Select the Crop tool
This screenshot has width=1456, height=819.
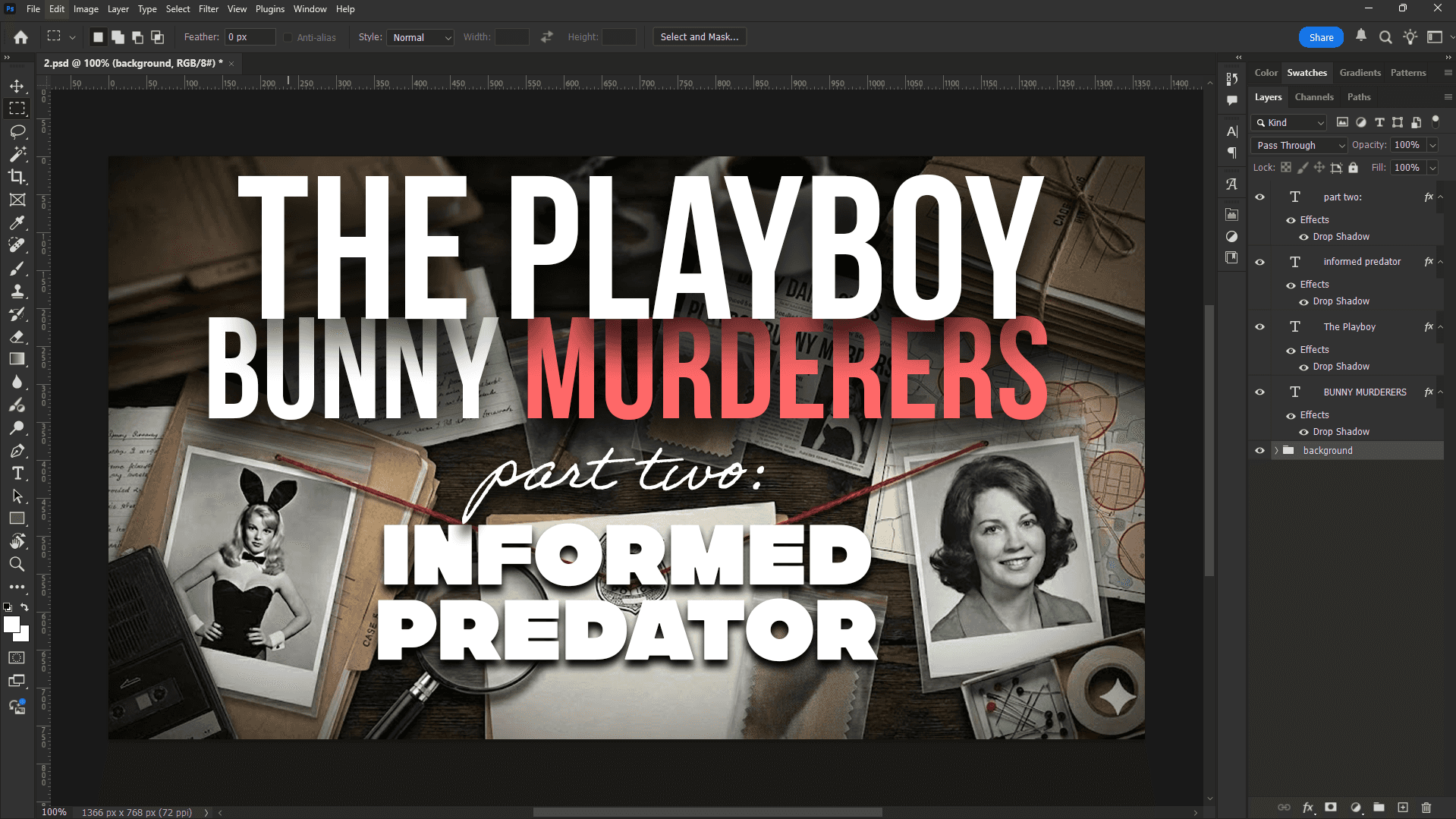[17, 177]
